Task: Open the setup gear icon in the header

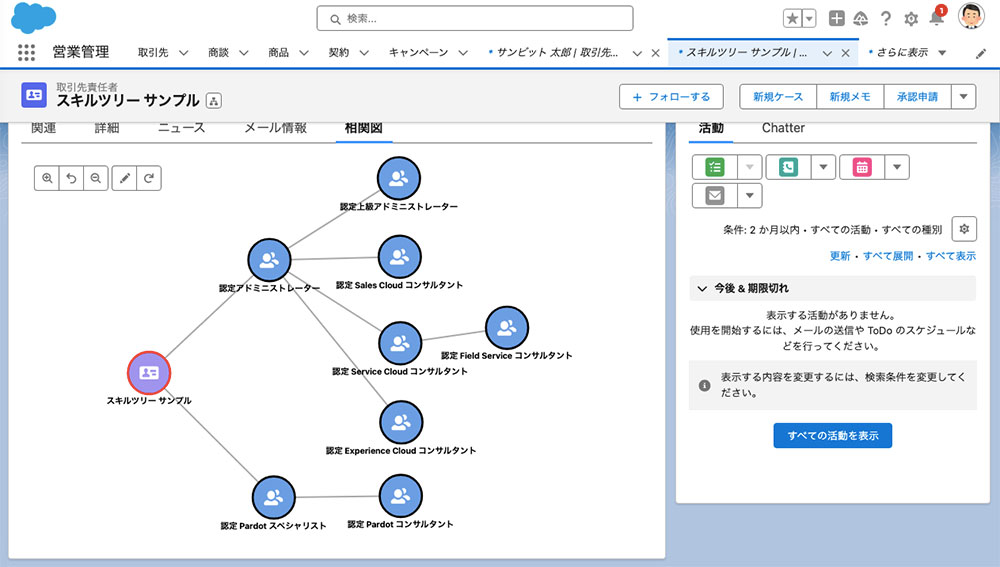Action: [x=911, y=19]
